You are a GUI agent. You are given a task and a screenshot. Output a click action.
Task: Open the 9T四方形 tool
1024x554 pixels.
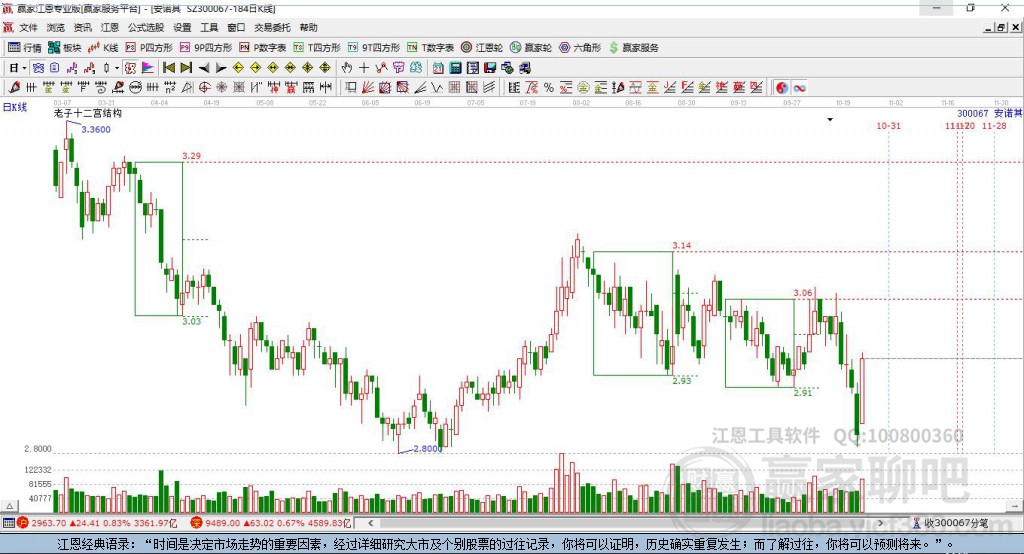click(x=374, y=48)
